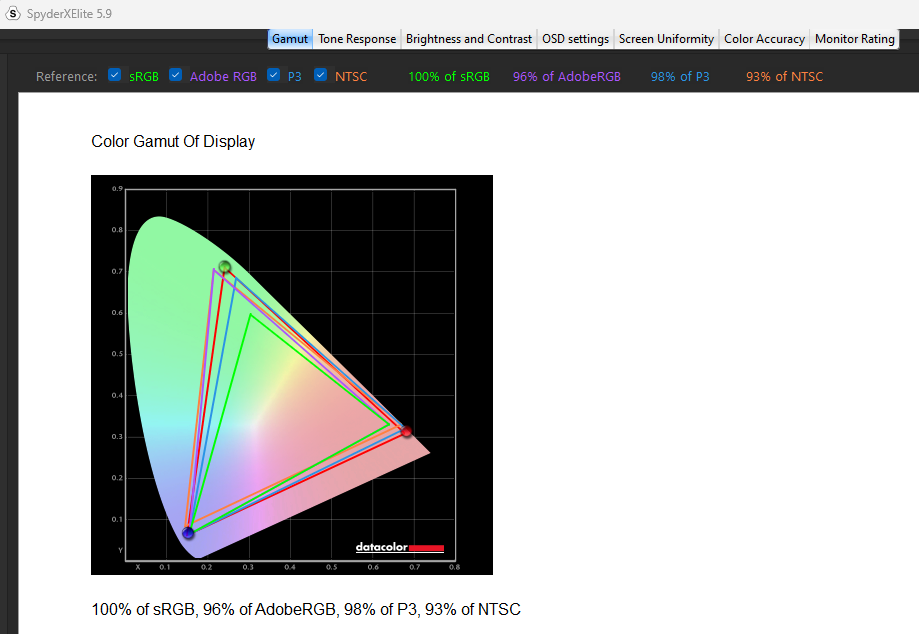Click the green "100% of sRGB" header label
The width and height of the screenshot is (919, 634).
point(449,77)
